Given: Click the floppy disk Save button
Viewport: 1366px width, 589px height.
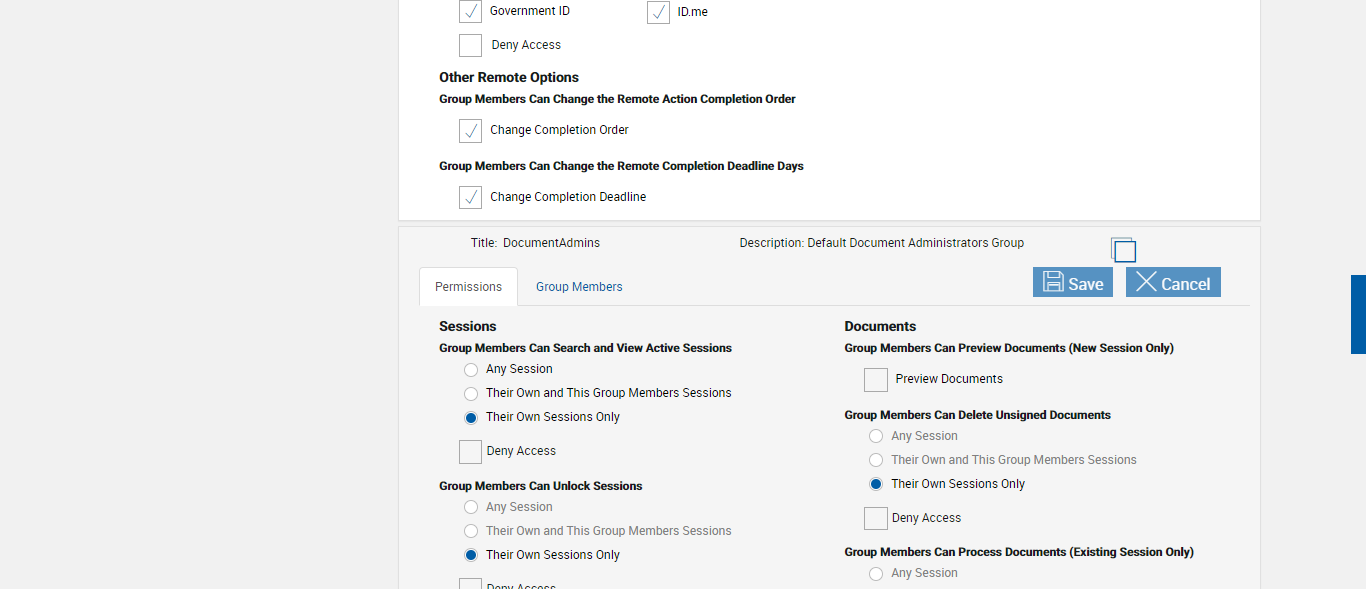Looking at the screenshot, I should pyautogui.click(x=1072, y=282).
